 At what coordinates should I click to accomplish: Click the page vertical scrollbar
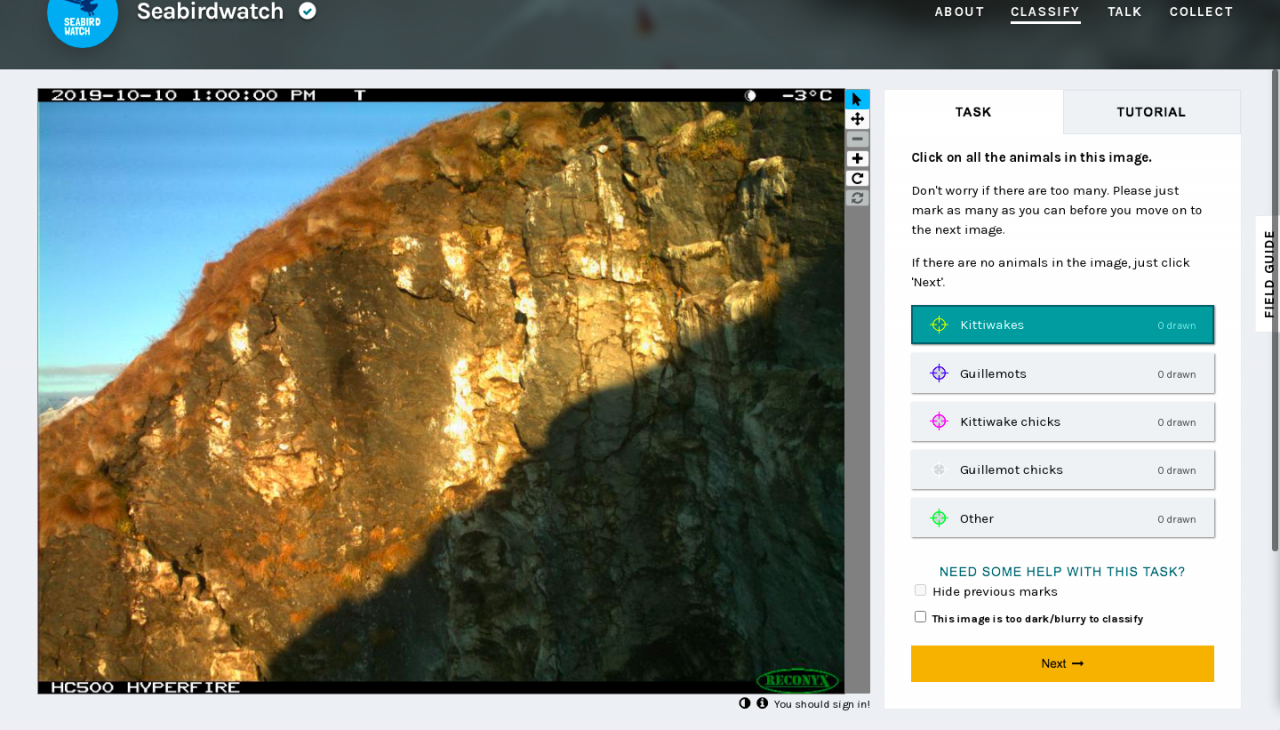(x=1275, y=310)
